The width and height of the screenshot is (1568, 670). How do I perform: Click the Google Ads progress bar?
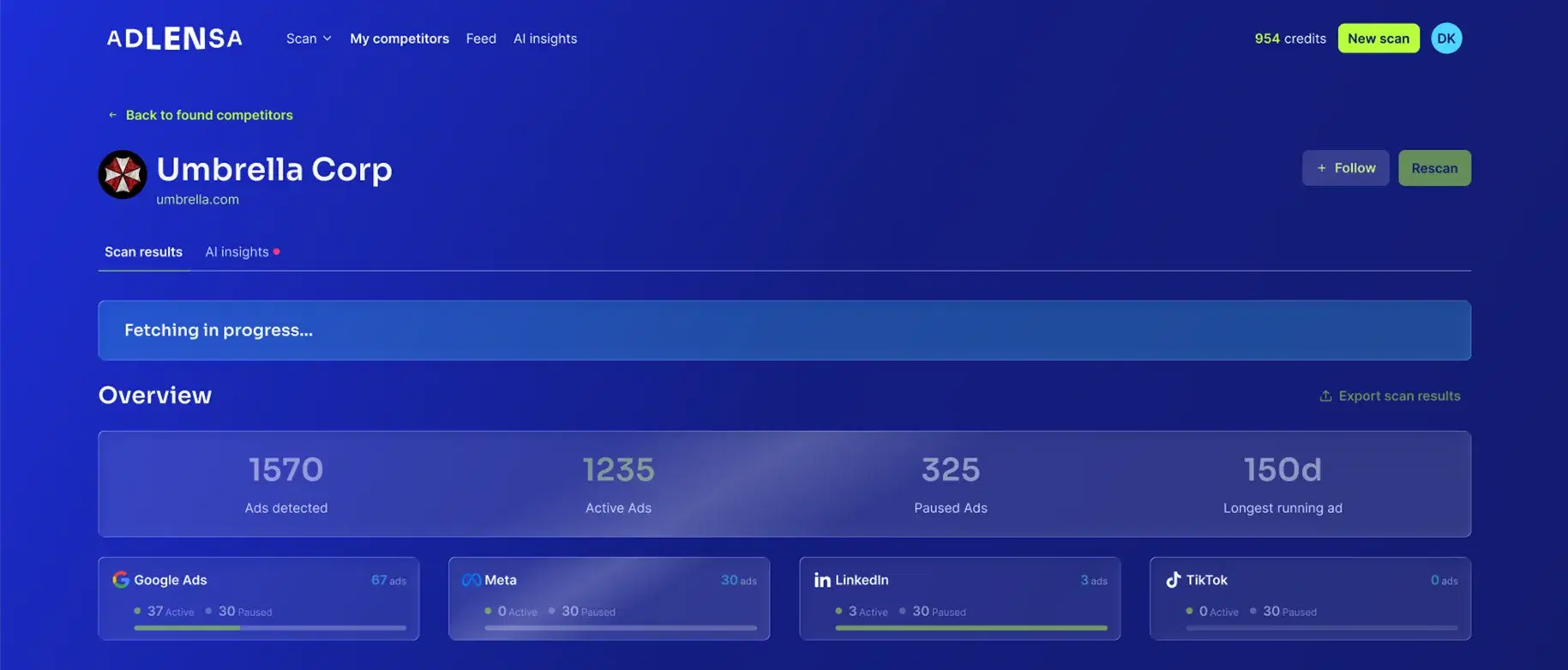270,628
